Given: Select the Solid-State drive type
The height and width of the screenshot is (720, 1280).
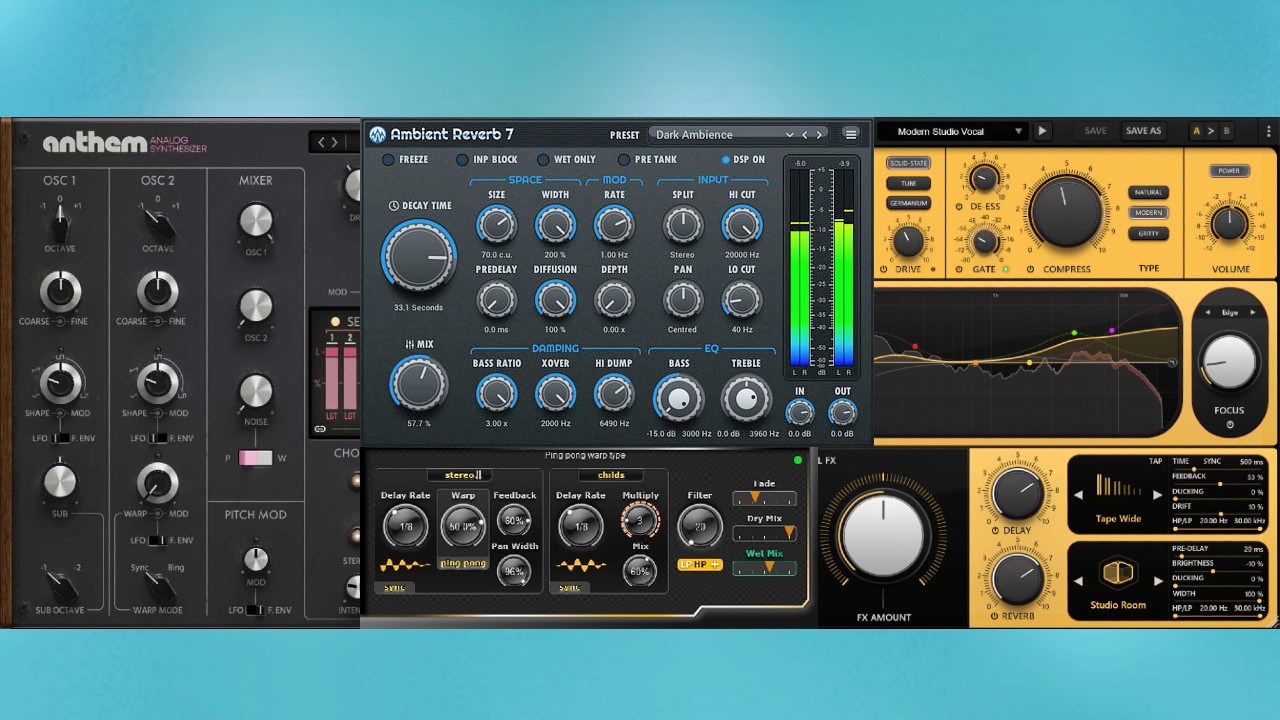Looking at the screenshot, I should [908, 163].
